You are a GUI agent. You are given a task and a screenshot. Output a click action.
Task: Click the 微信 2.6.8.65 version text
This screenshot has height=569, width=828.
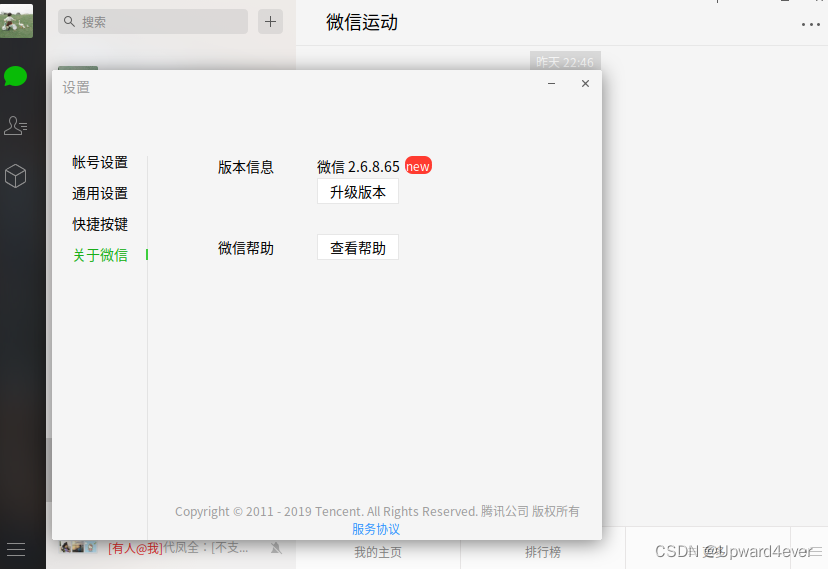tap(358, 167)
